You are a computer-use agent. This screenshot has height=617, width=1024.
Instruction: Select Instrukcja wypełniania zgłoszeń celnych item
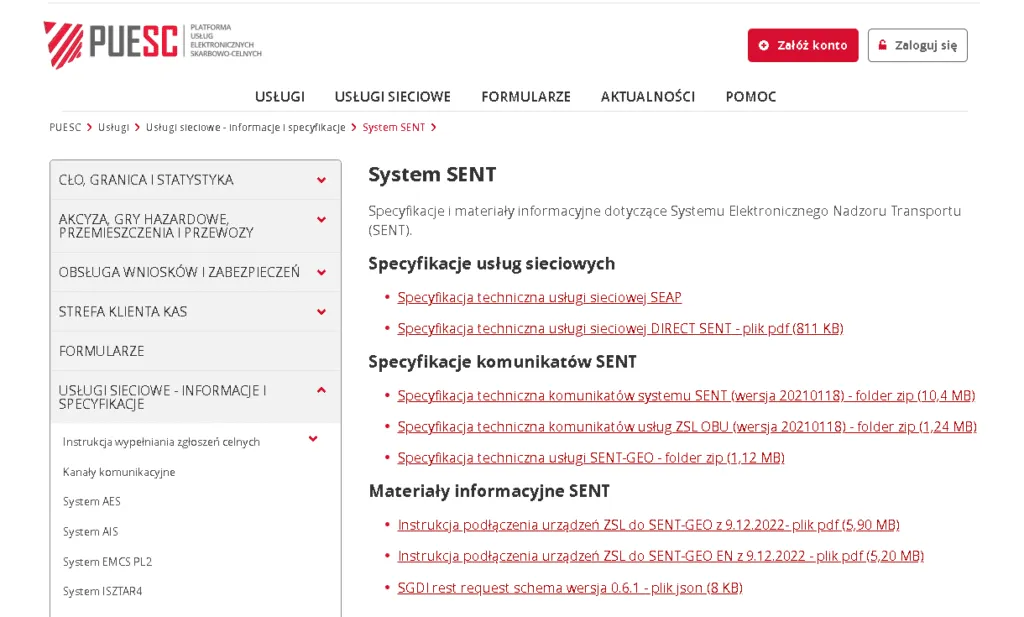coord(161,442)
